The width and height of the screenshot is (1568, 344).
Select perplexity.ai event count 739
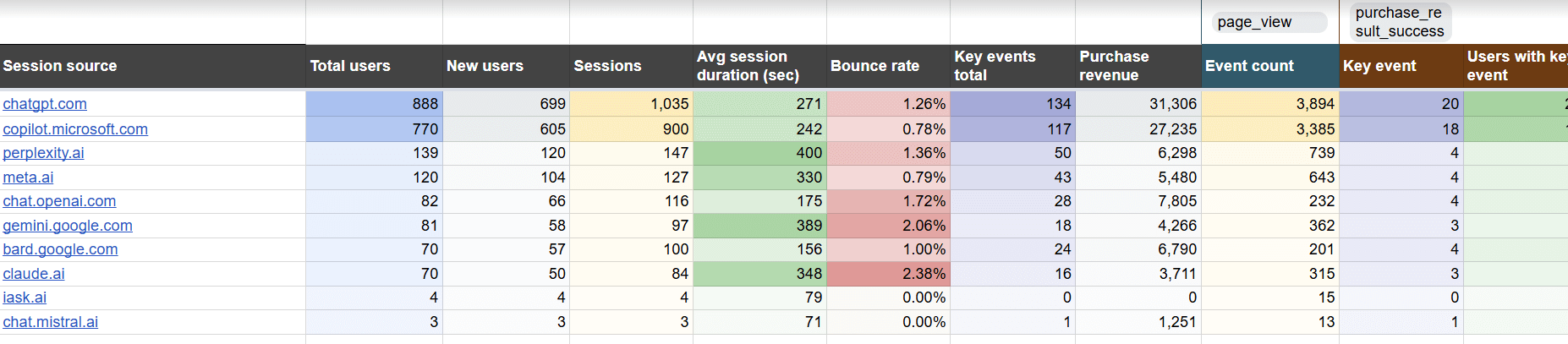point(1270,153)
